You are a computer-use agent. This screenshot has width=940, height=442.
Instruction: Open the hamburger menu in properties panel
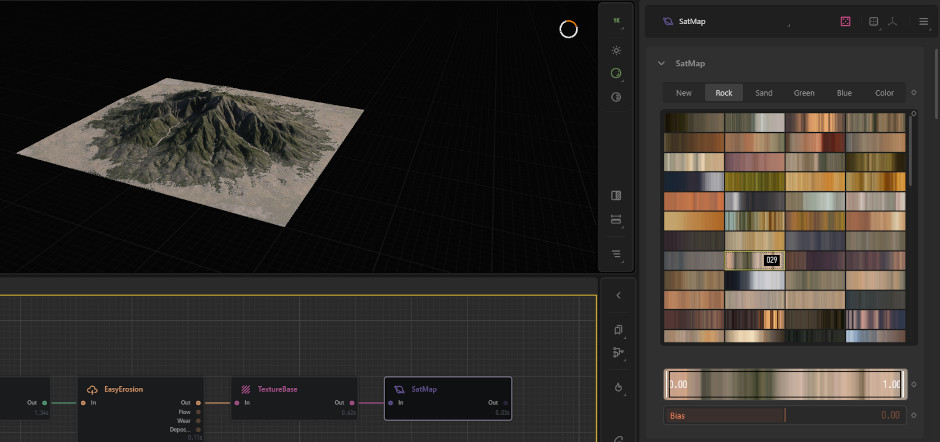[x=922, y=21]
